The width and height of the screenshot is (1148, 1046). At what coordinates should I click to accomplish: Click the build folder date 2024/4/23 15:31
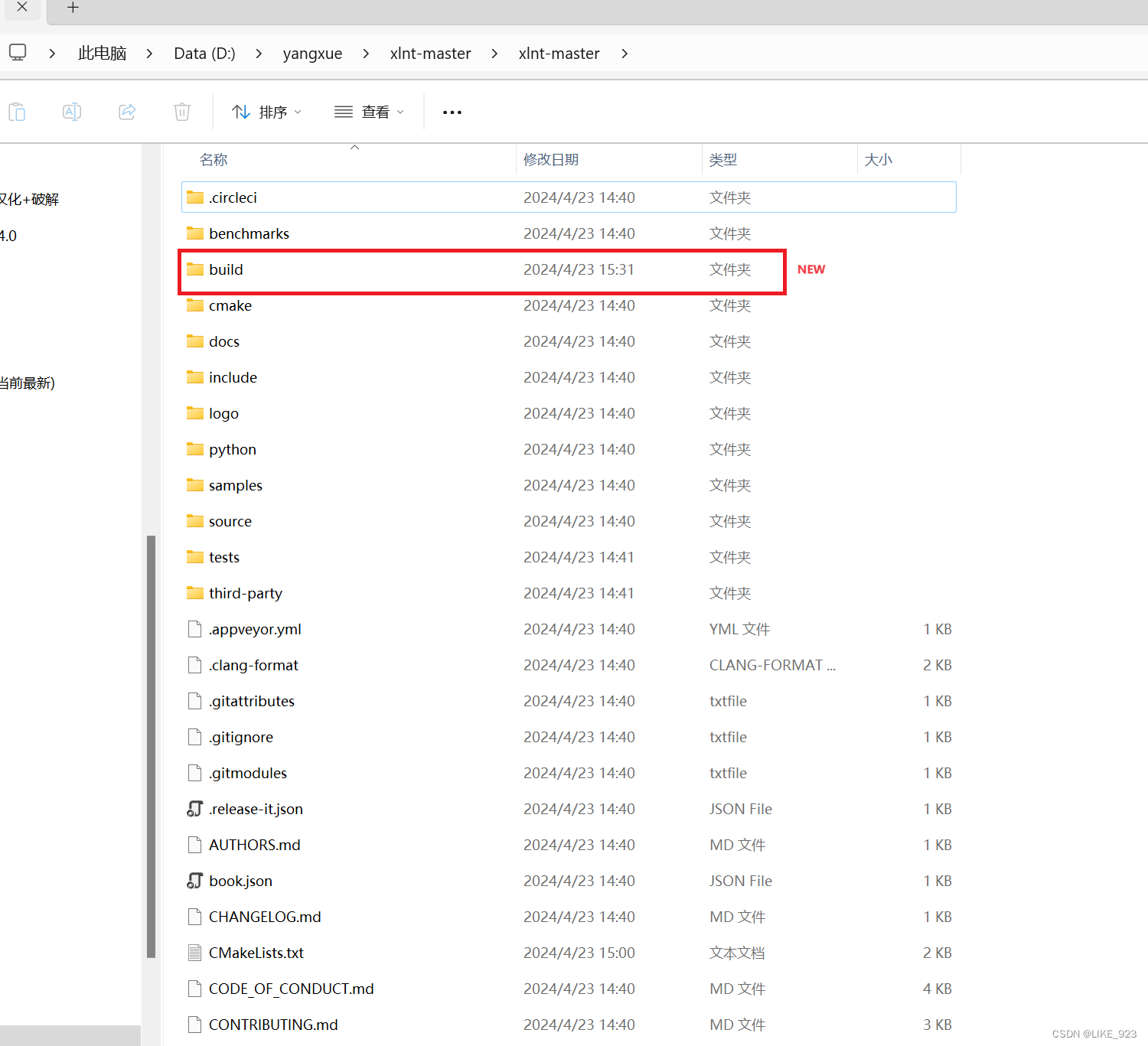[579, 269]
